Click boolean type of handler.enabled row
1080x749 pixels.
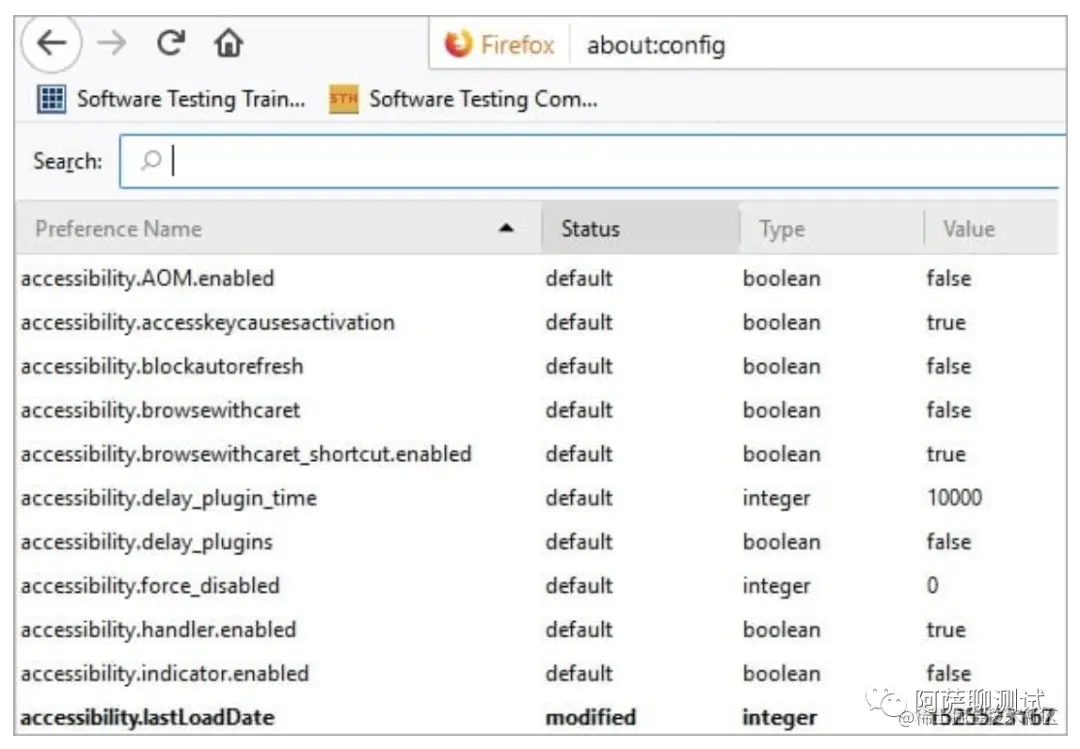782,630
